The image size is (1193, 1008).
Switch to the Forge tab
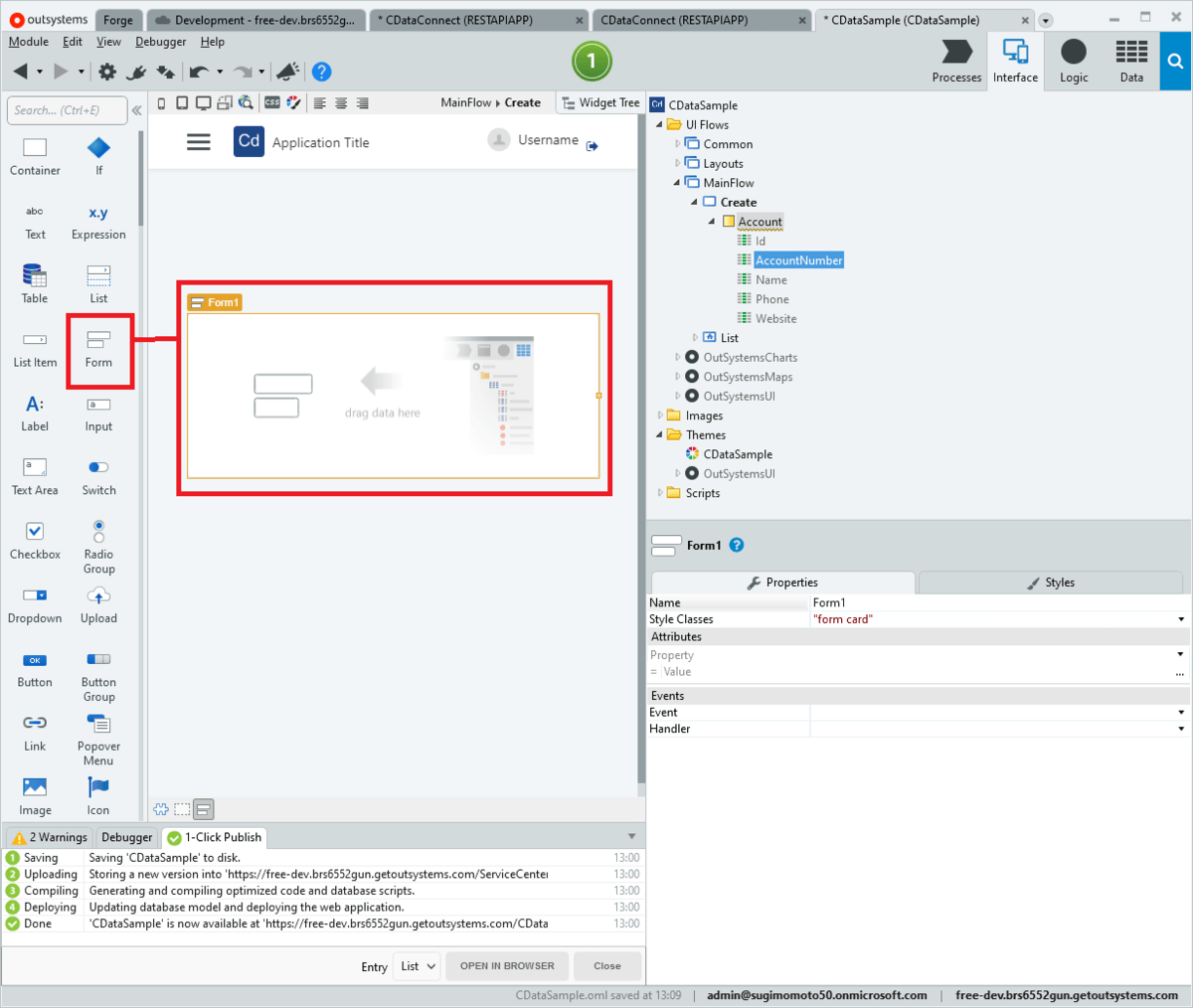coord(118,20)
